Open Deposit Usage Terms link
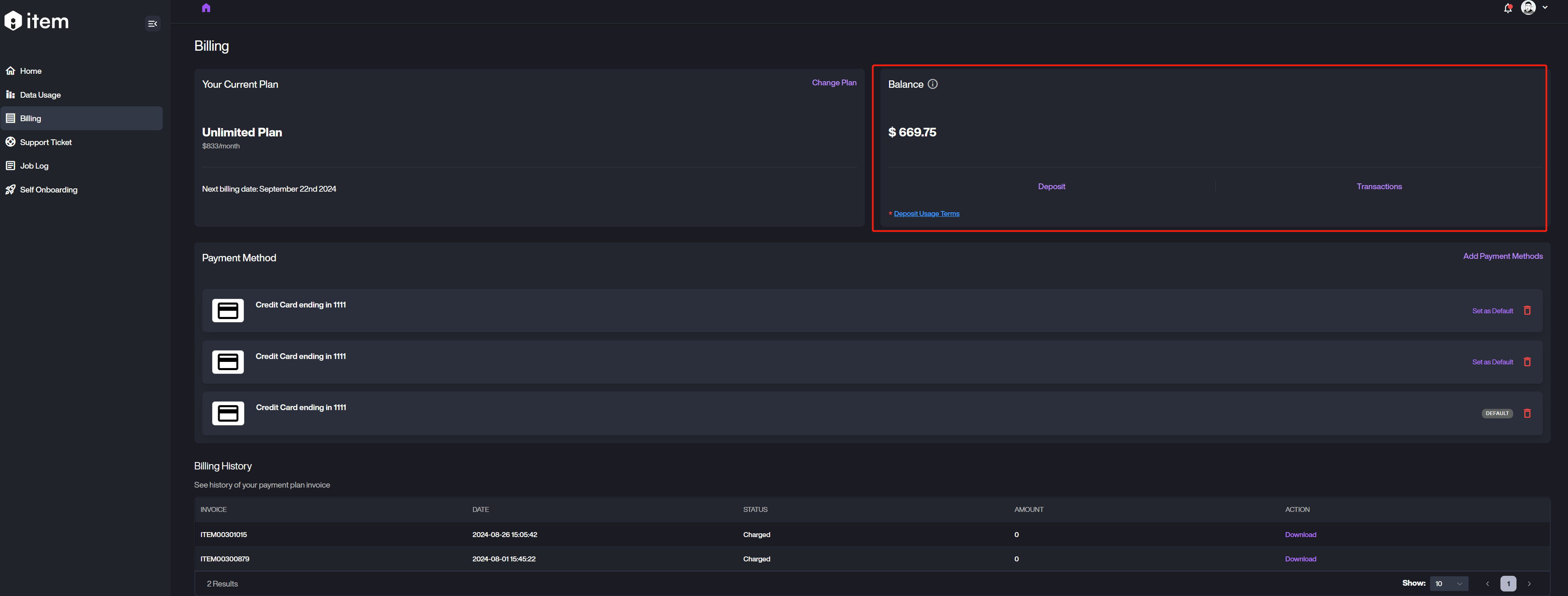The width and height of the screenshot is (1568, 596). click(927, 214)
